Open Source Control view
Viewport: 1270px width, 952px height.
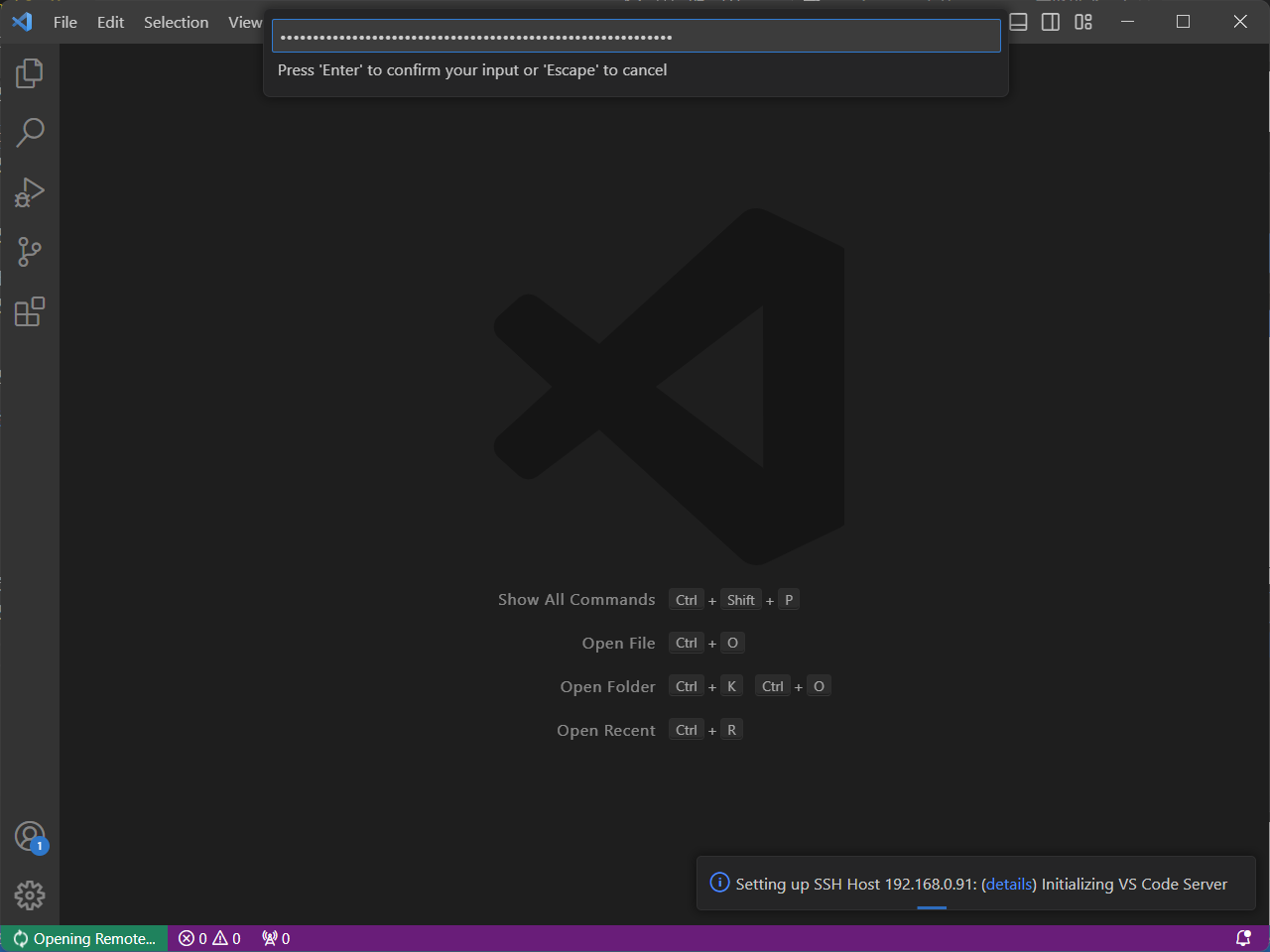[30, 251]
